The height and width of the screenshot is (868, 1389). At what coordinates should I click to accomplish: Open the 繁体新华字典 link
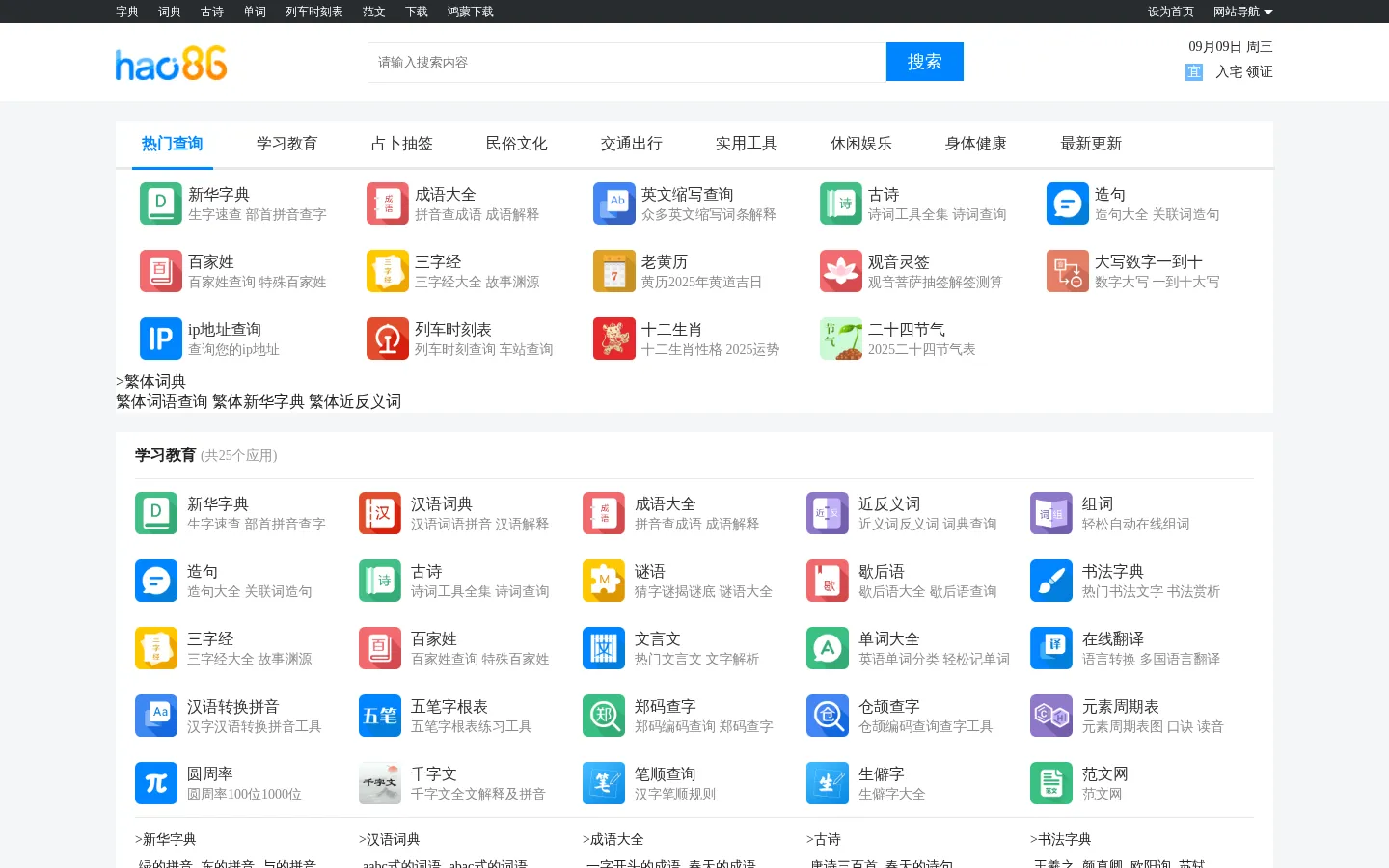(258, 401)
